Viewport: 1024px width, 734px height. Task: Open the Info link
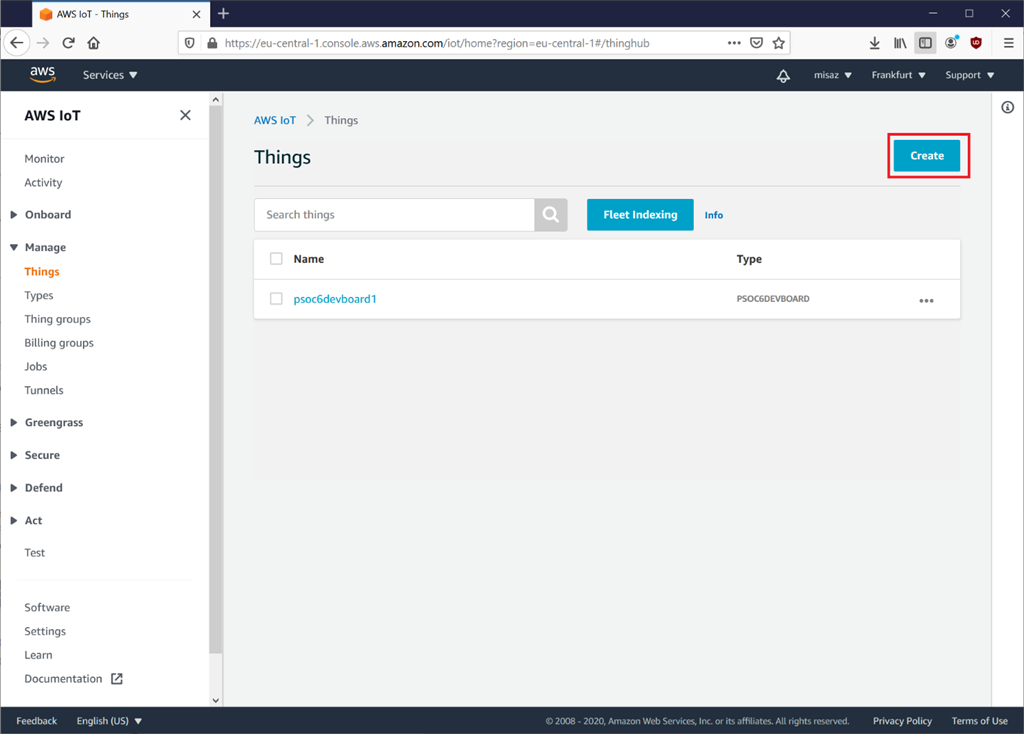pos(714,215)
